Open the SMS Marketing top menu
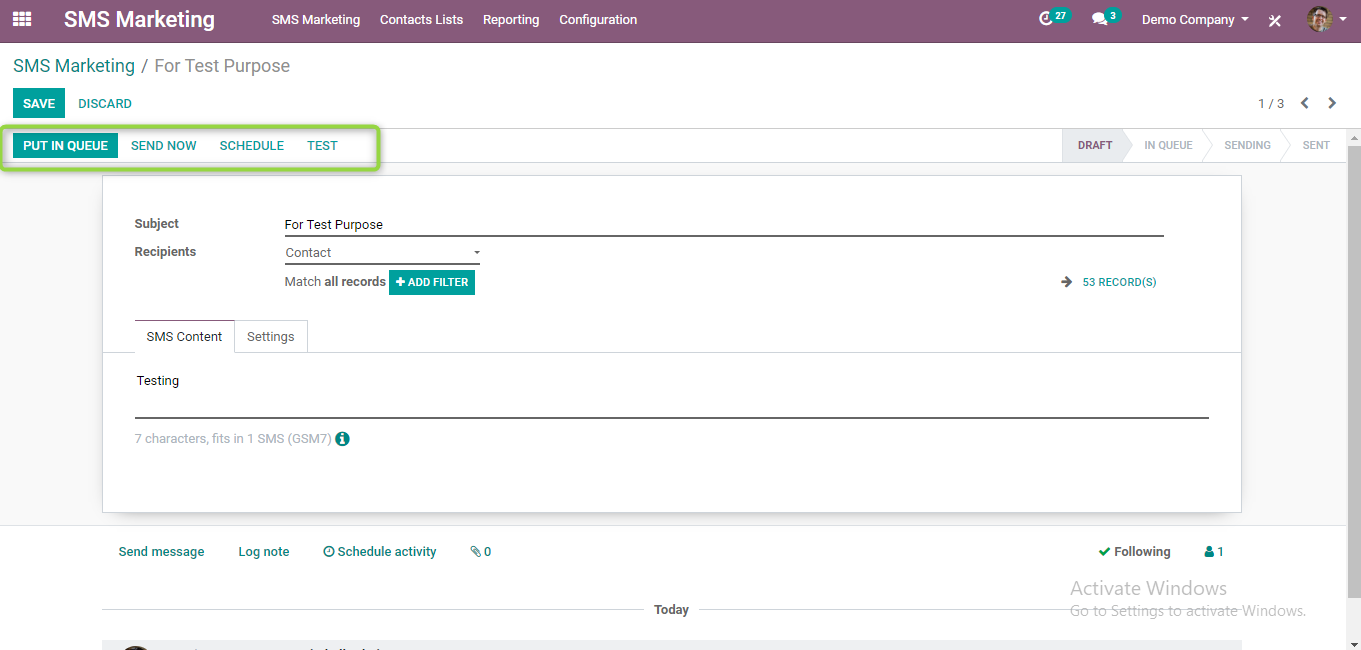The width and height of the screenshot is (1361, 650). [316, 19]
